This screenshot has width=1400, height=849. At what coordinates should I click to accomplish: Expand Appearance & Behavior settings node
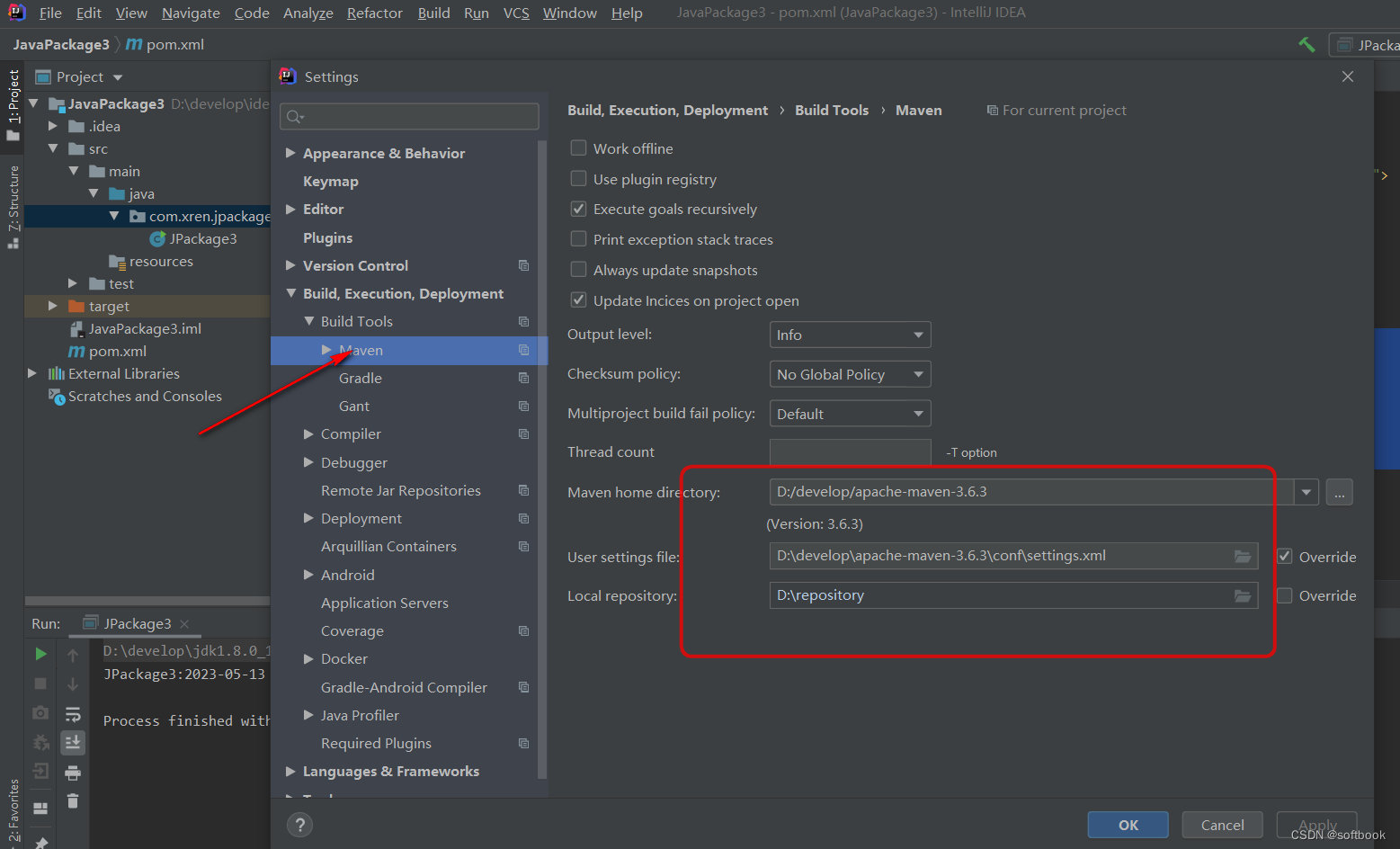point(290,153)
